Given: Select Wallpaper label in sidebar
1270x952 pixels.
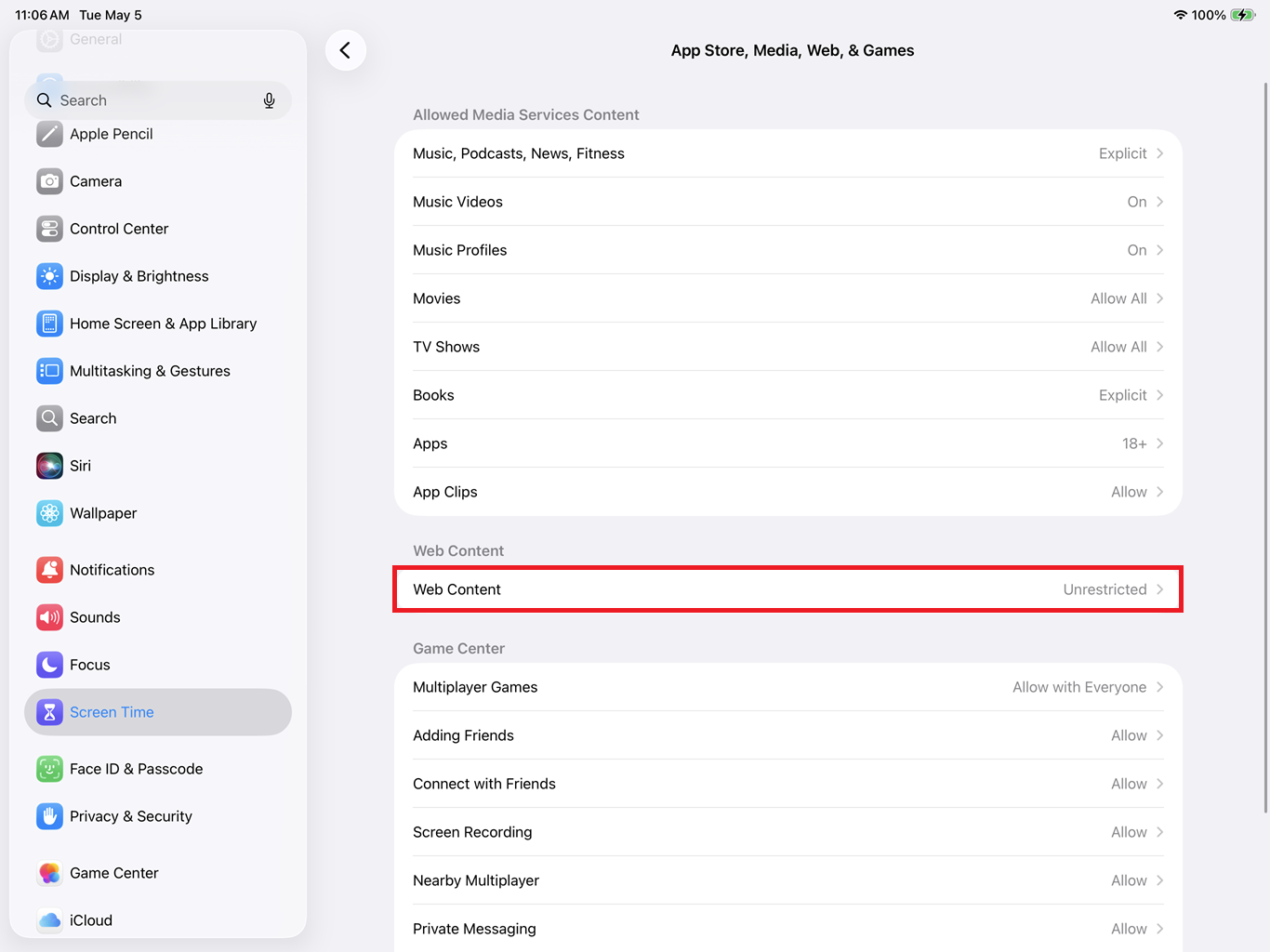Looking at the screenshot, I should (x=103, y=513).
